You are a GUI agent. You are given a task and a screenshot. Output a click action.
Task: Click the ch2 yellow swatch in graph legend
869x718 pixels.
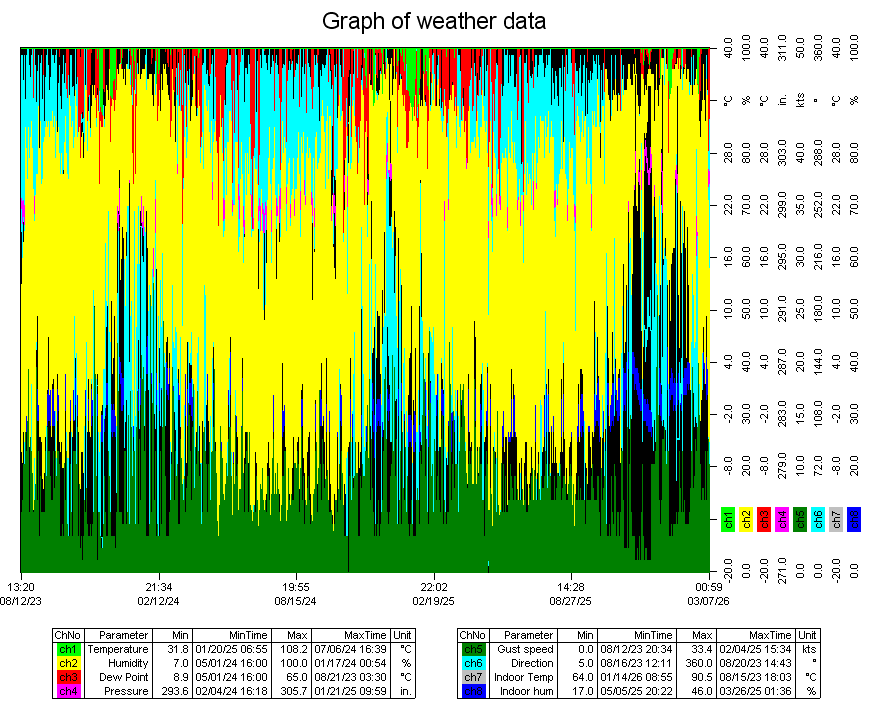click(x=746, y=518)
